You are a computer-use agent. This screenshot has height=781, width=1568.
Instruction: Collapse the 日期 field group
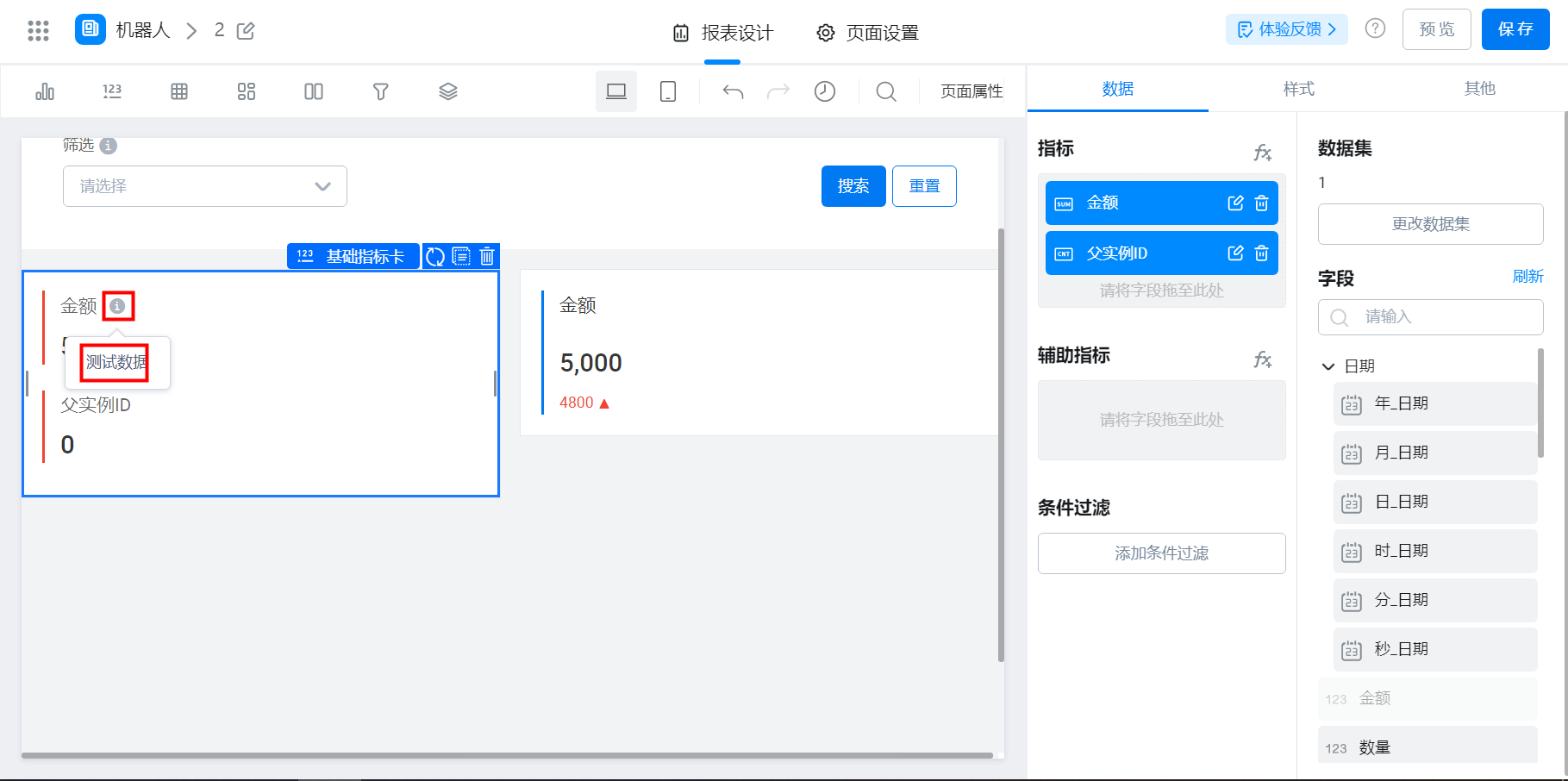coord(1328,366)
